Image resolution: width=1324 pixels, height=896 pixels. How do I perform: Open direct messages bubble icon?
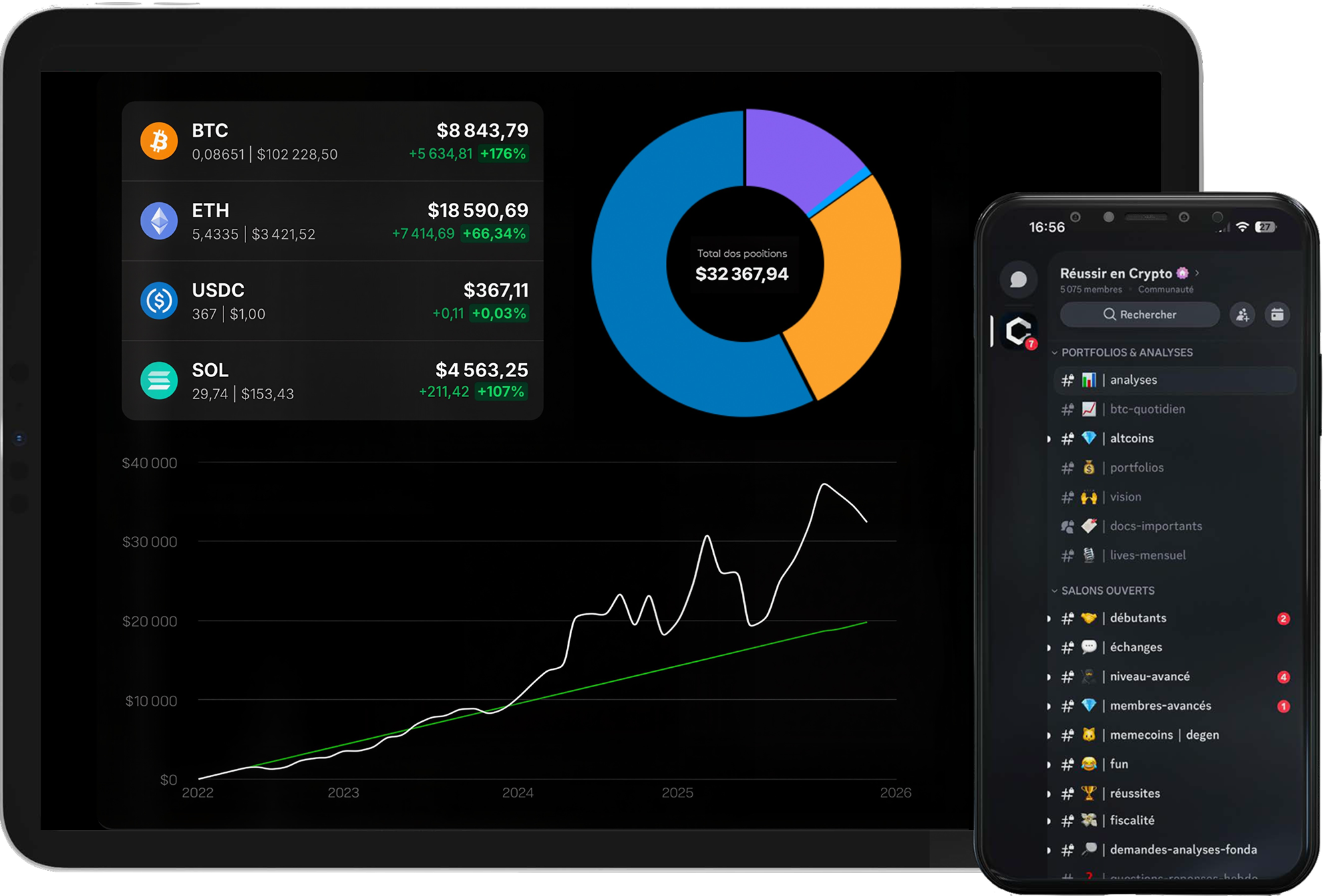pos(1018,279)
